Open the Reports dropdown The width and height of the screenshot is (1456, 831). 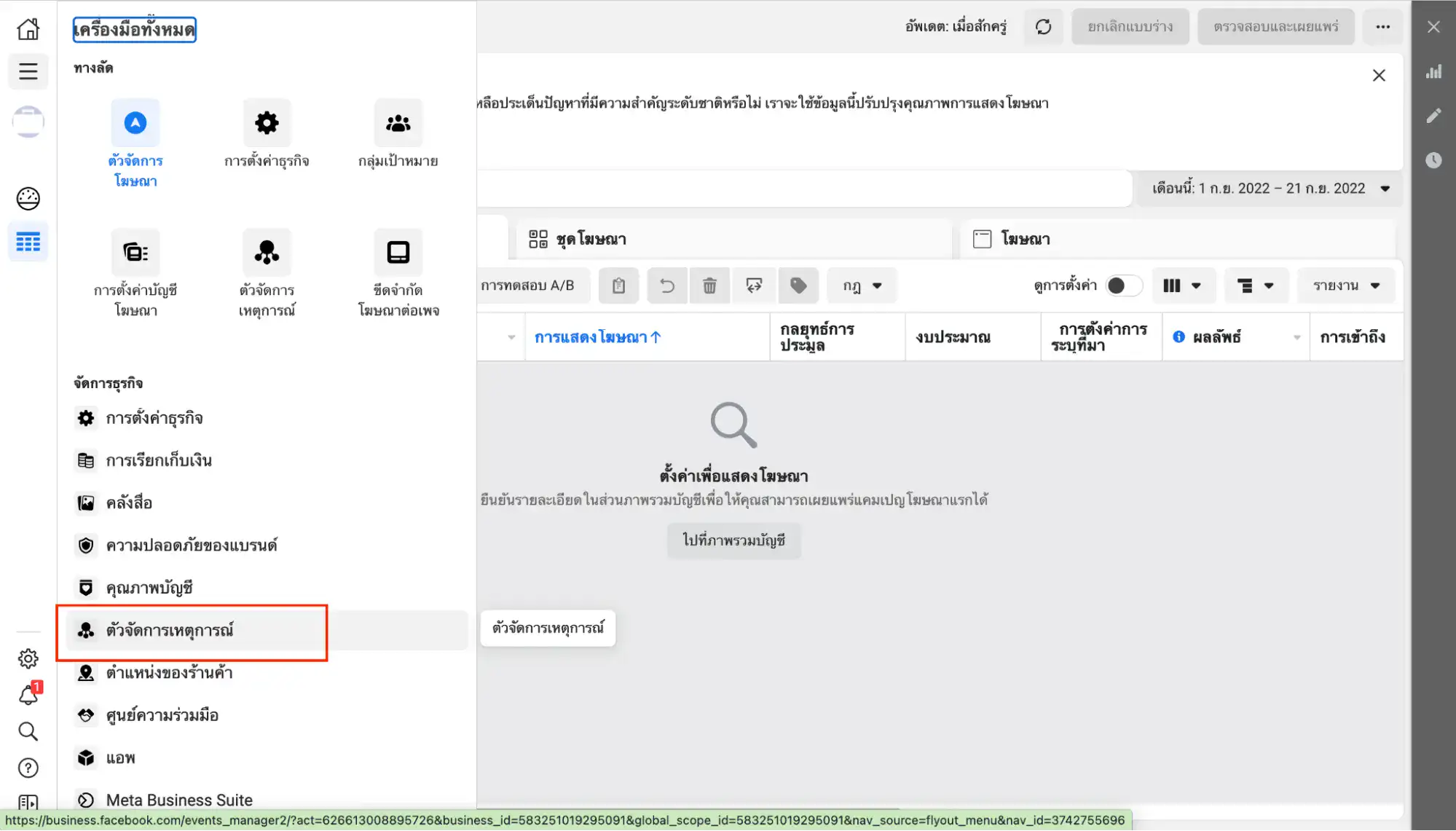click(1346, 285)
